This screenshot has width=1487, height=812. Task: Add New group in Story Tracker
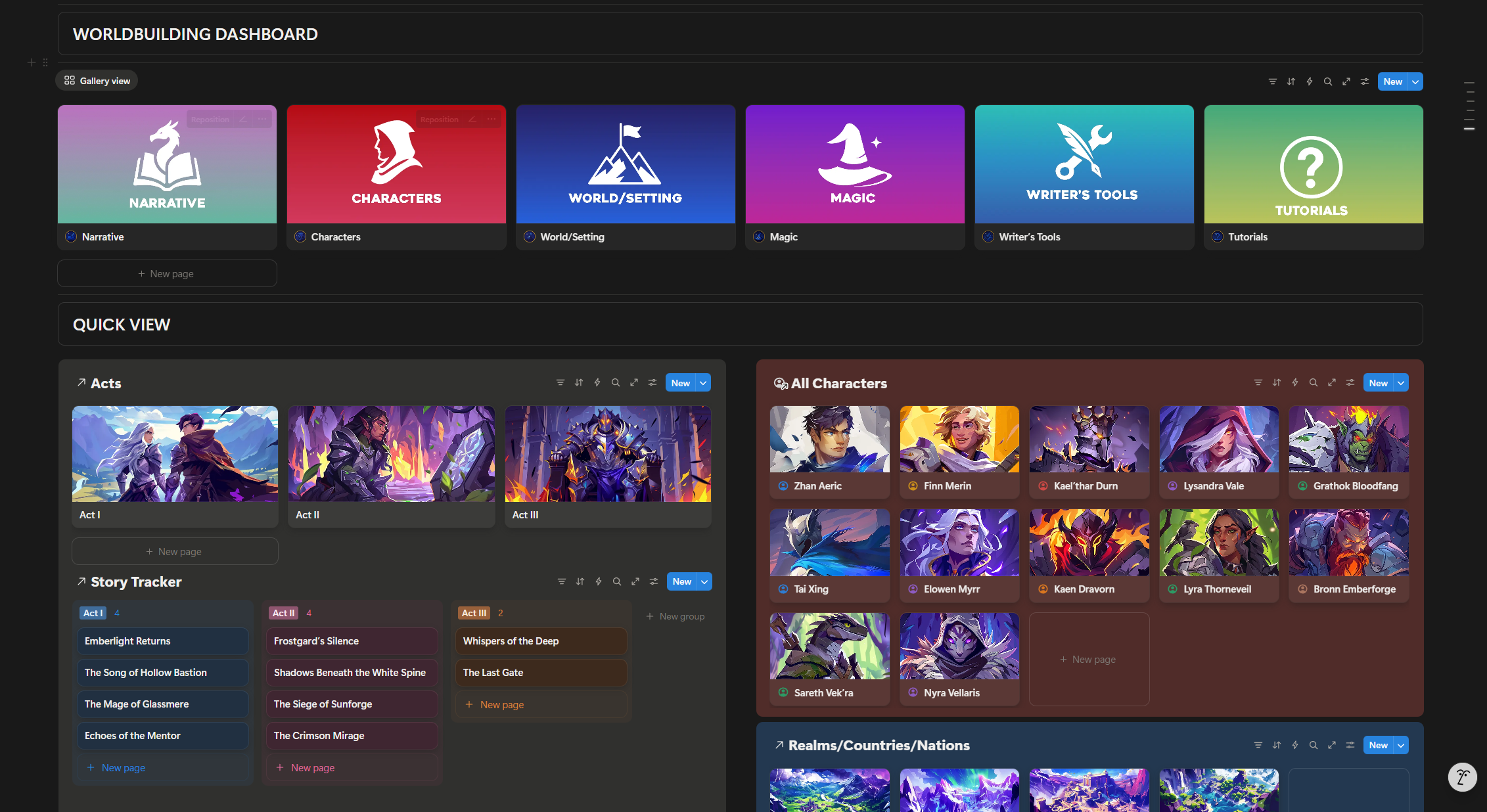click(x=675, y=616)
